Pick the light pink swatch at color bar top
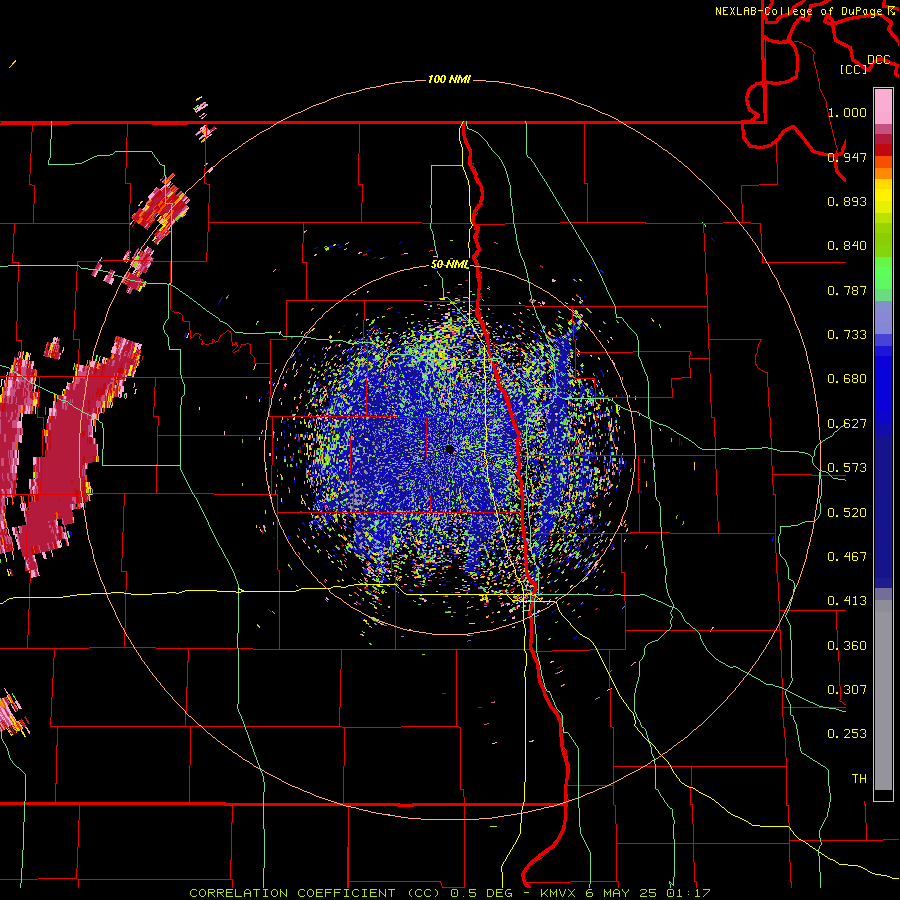 (x=883, y=106)
